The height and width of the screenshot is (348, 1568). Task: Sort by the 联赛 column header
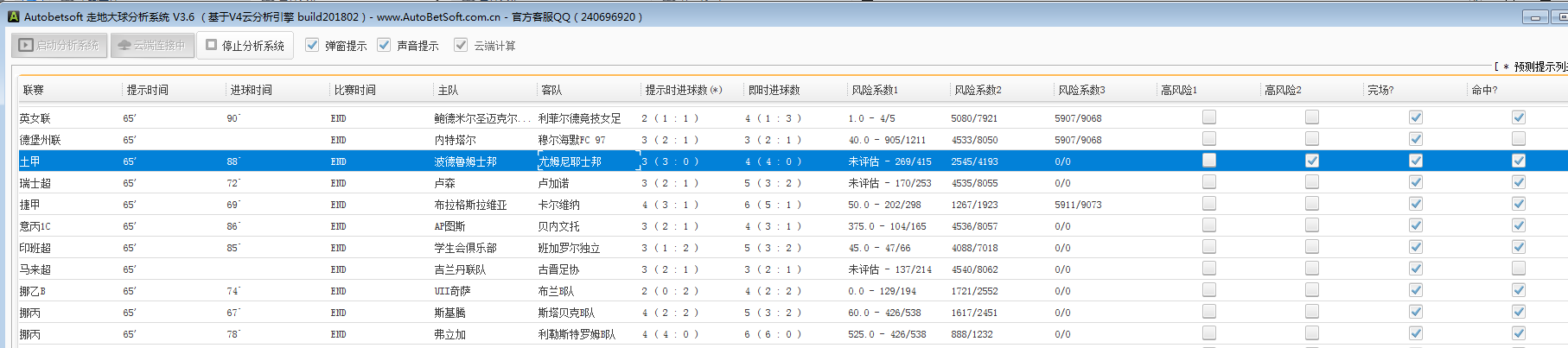click(34, 90)
